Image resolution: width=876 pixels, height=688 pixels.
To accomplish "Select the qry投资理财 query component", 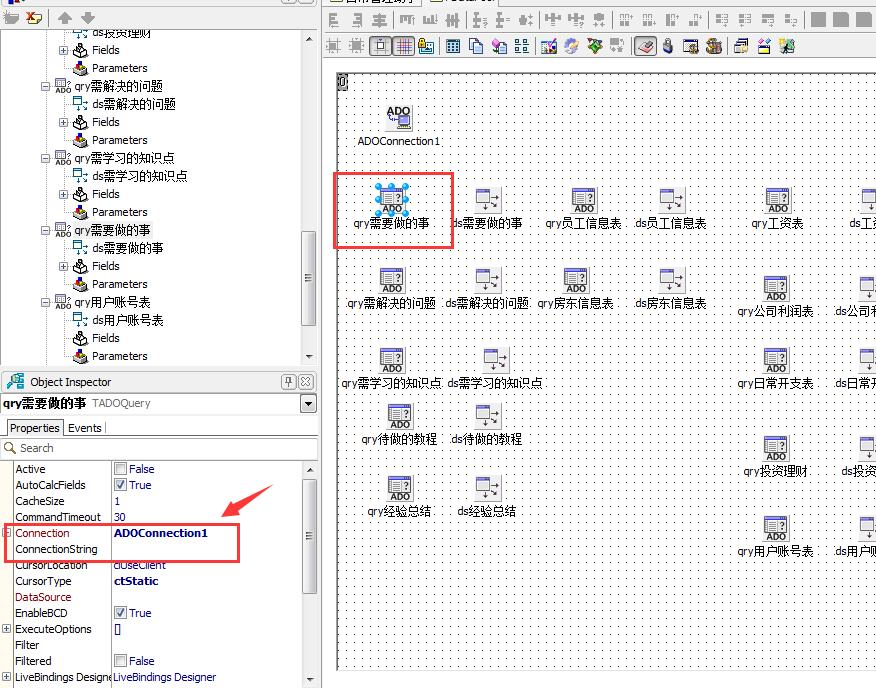I will (776, 448).
